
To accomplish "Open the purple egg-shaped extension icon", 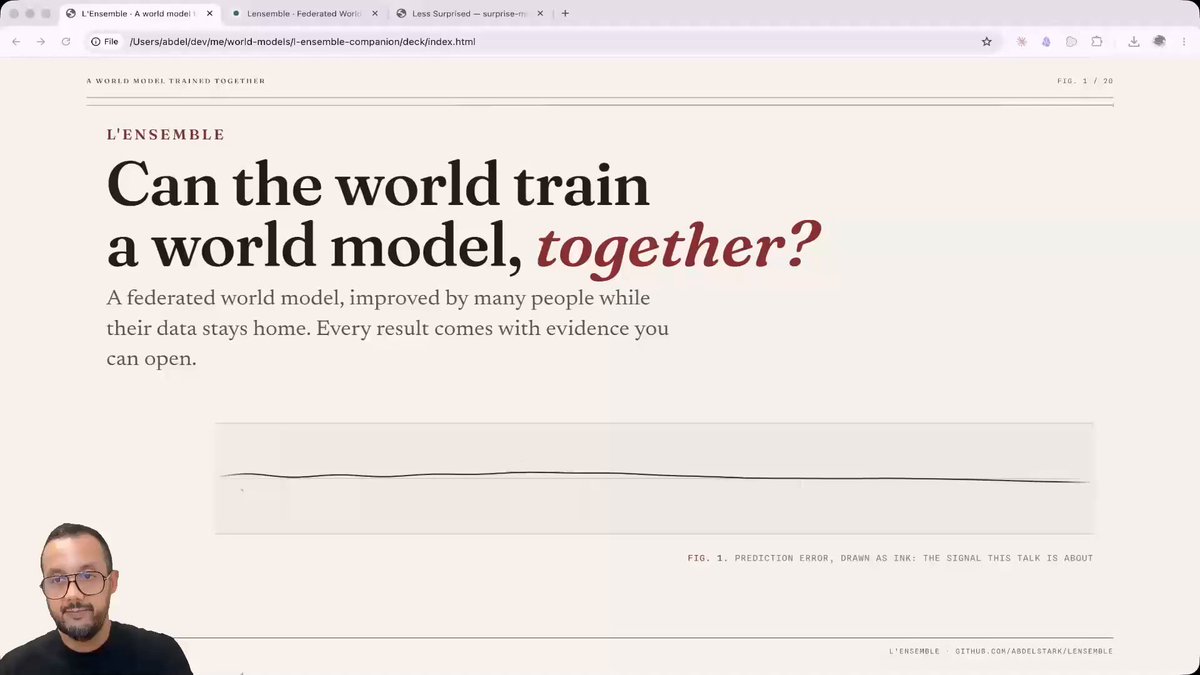I will pyautogui.click(x=1046, y=42).
